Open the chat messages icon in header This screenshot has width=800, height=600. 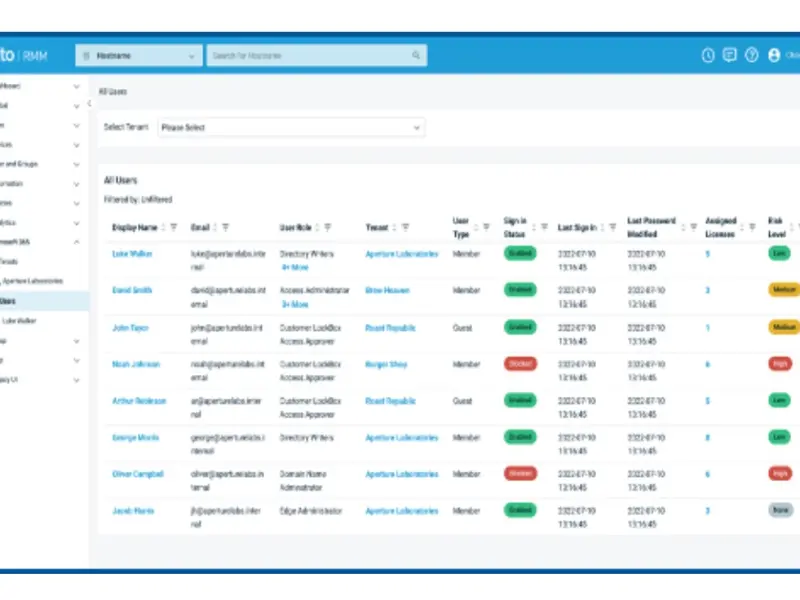(x=730, y=56)
